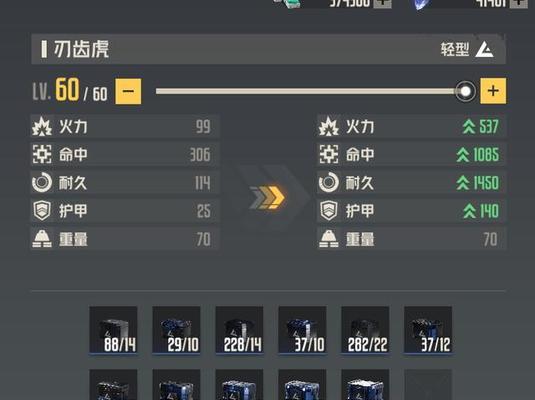The height and width of the screenshot is (400, 535).
Task: Click the 重量 weight icon on left
Action: pos(42,239)
